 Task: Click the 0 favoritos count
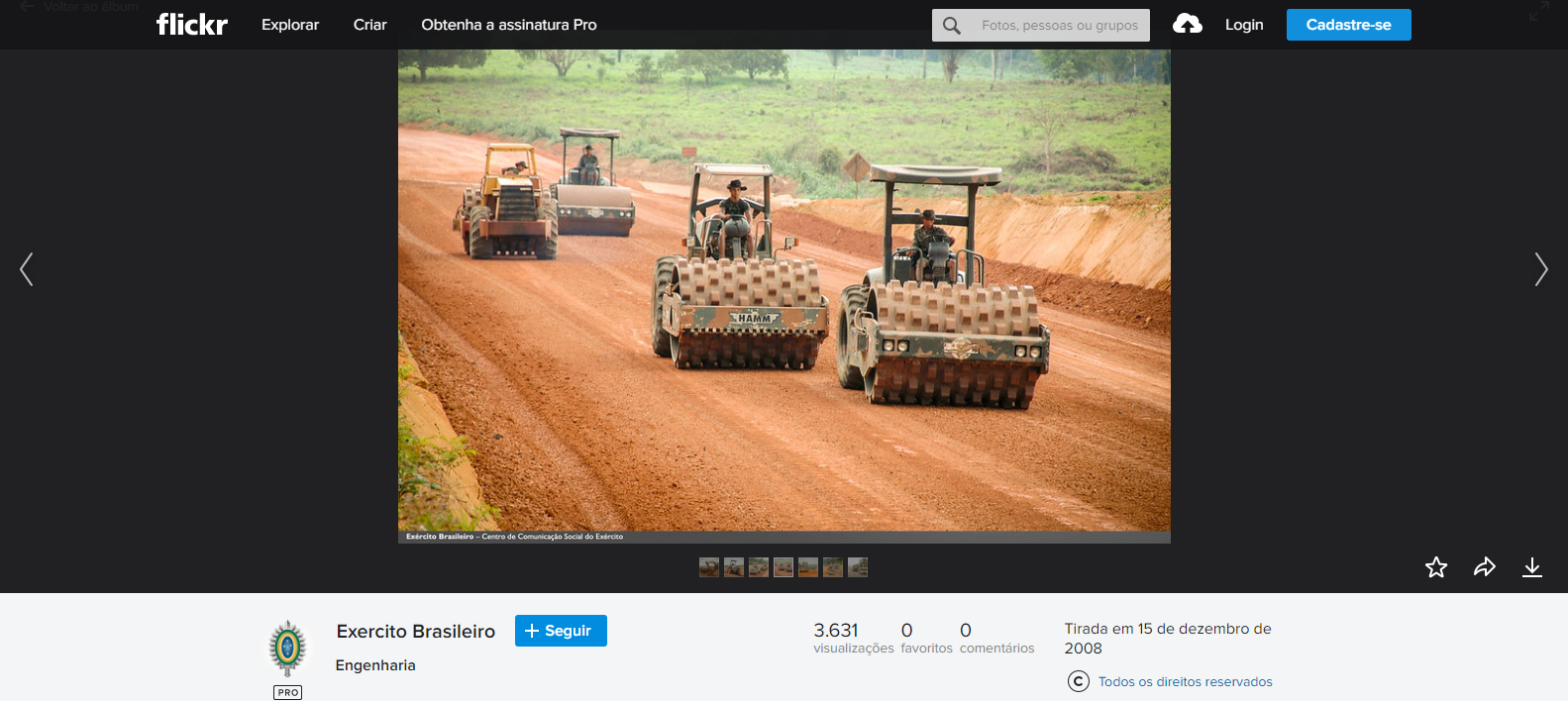coord(926,638)
